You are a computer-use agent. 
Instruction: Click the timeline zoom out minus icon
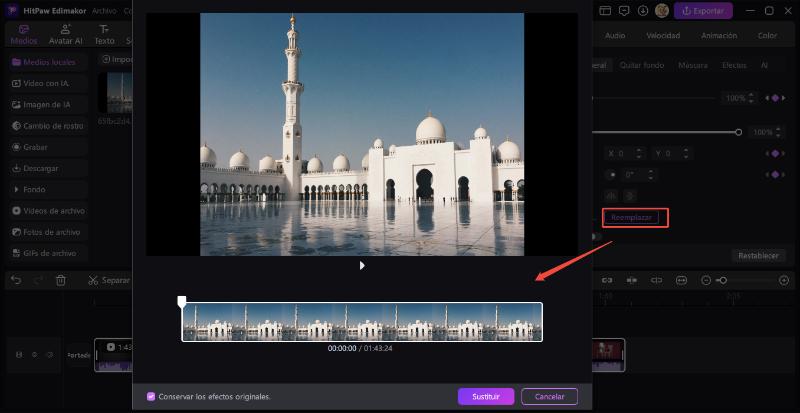tap(706, 281)
